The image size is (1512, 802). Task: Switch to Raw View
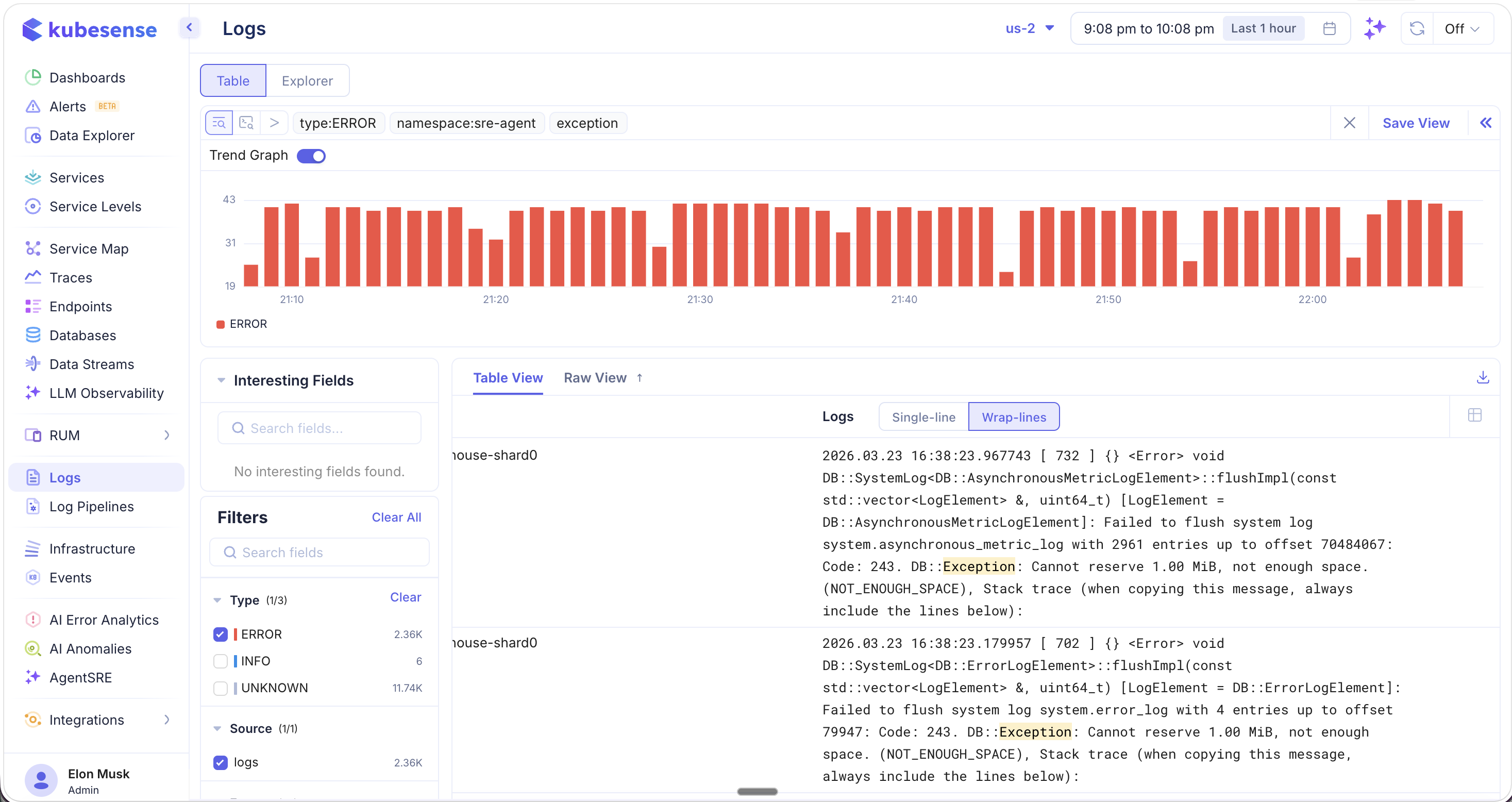pyautogui.click(x=594, y=377)
